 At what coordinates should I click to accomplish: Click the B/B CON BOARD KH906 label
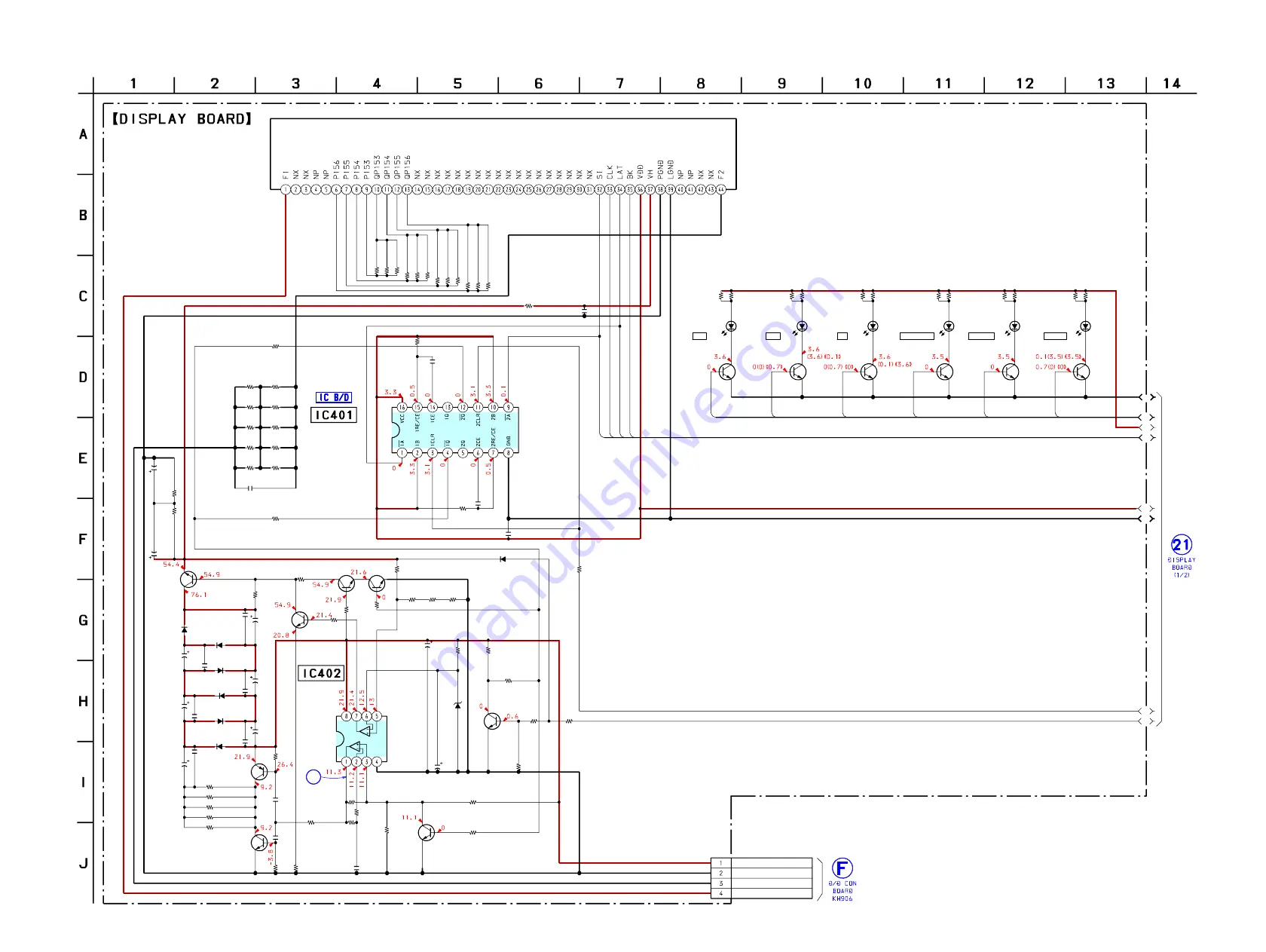click(x=842, y=891)
